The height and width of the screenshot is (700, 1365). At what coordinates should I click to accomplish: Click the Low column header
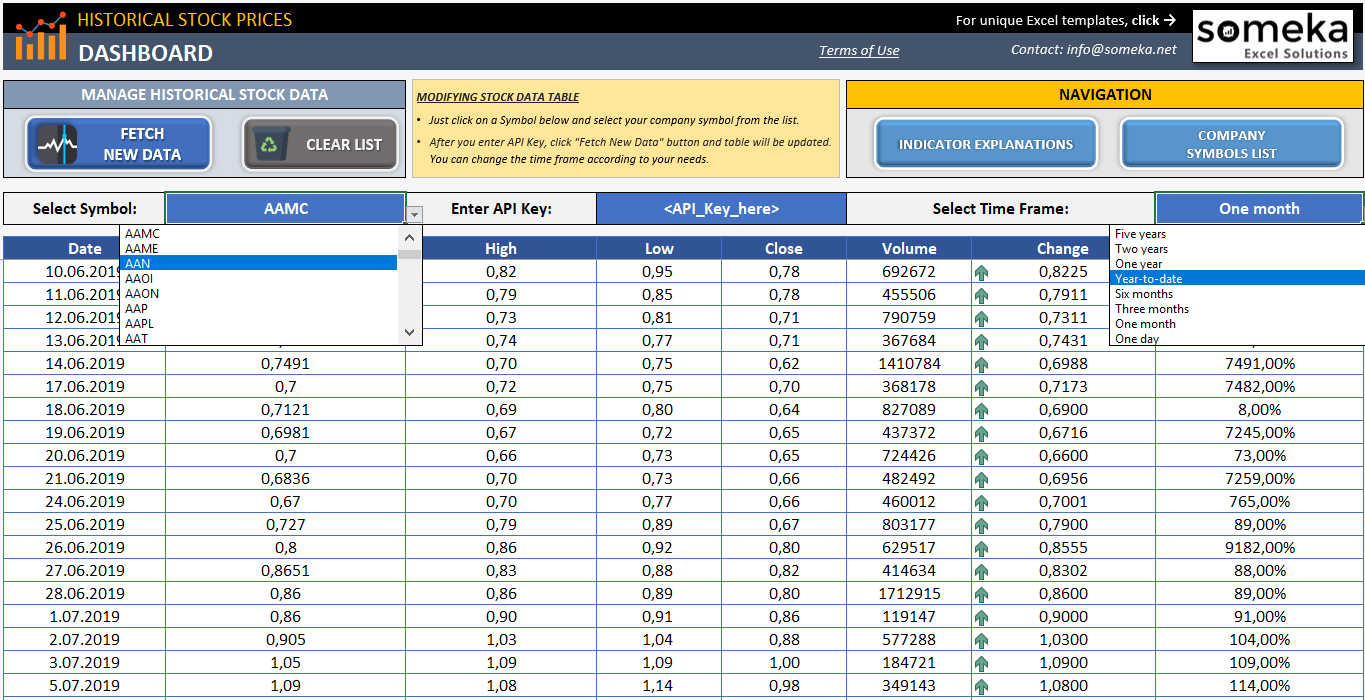(659, 249)
